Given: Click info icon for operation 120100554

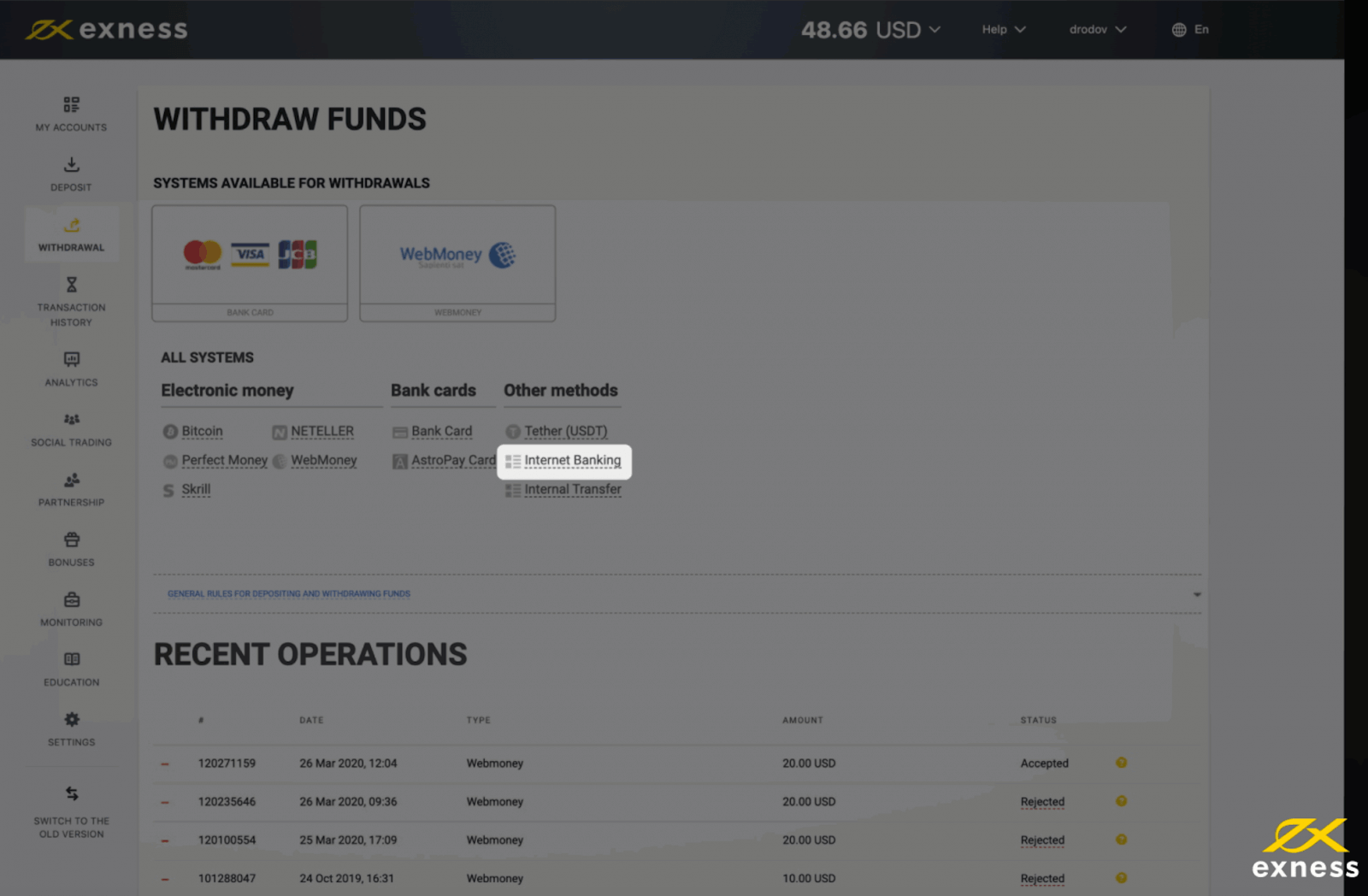Looking at the screenshot, I should [x=1121, y=840].
